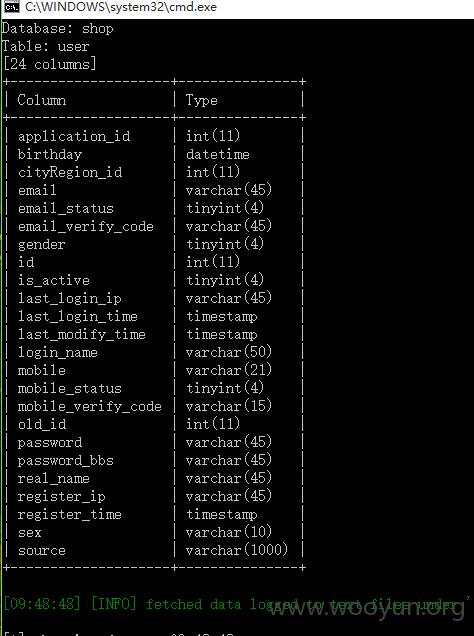Click the 'Table: user' line
474x636 pixels.
click(x=45, y=47)
